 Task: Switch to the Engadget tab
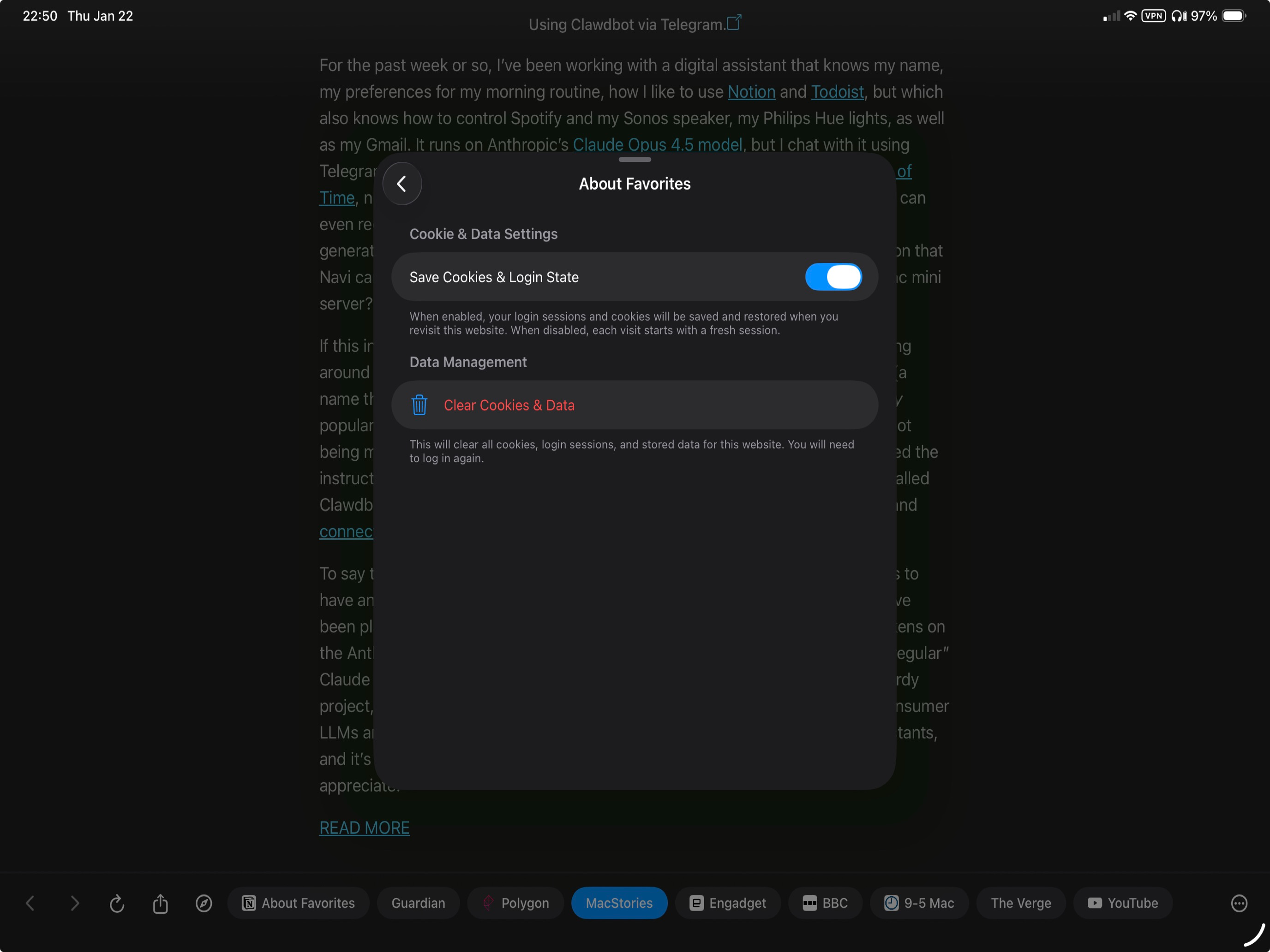pos(727,903)
